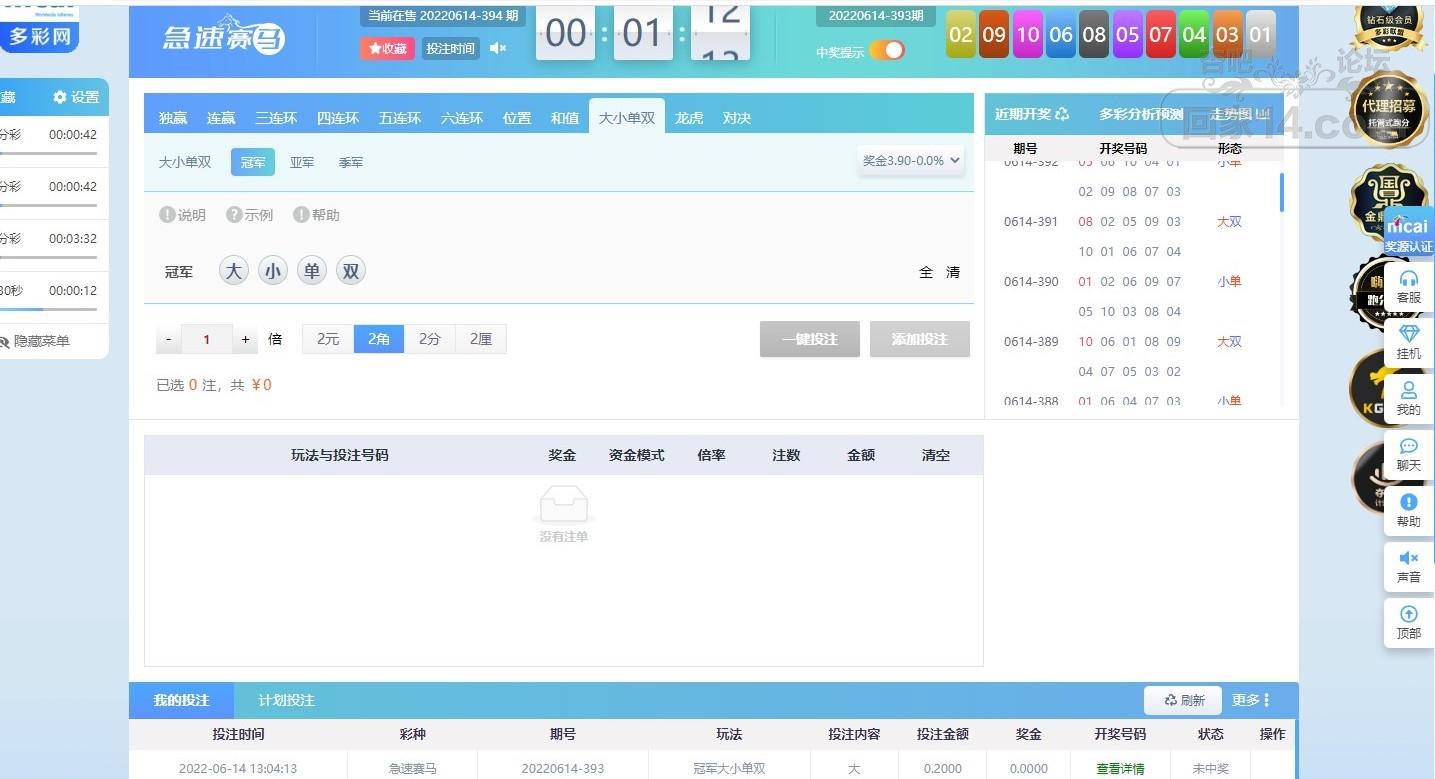Click the 收藏 star favorite button

(x=387, y=48)
